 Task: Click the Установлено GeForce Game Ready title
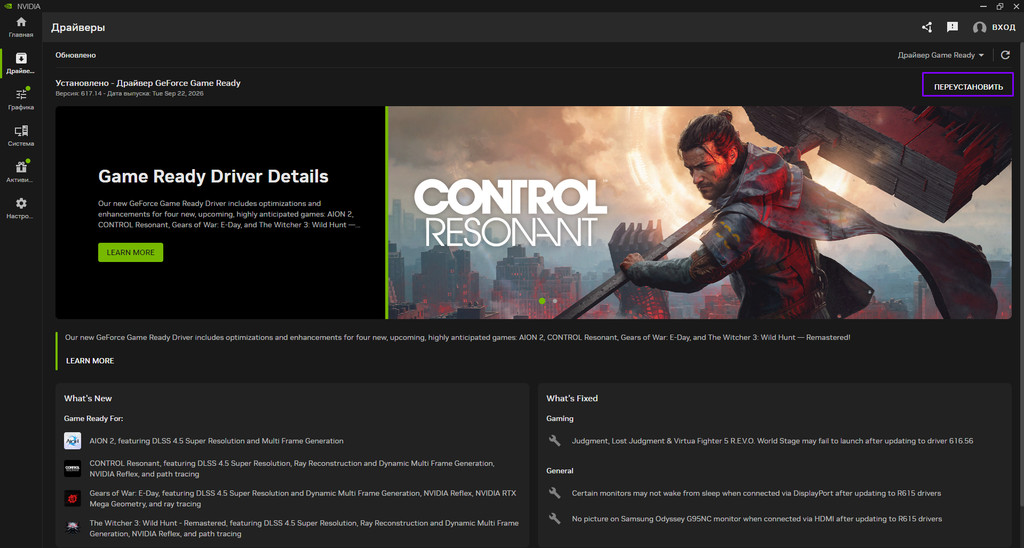tap(148, 83)
